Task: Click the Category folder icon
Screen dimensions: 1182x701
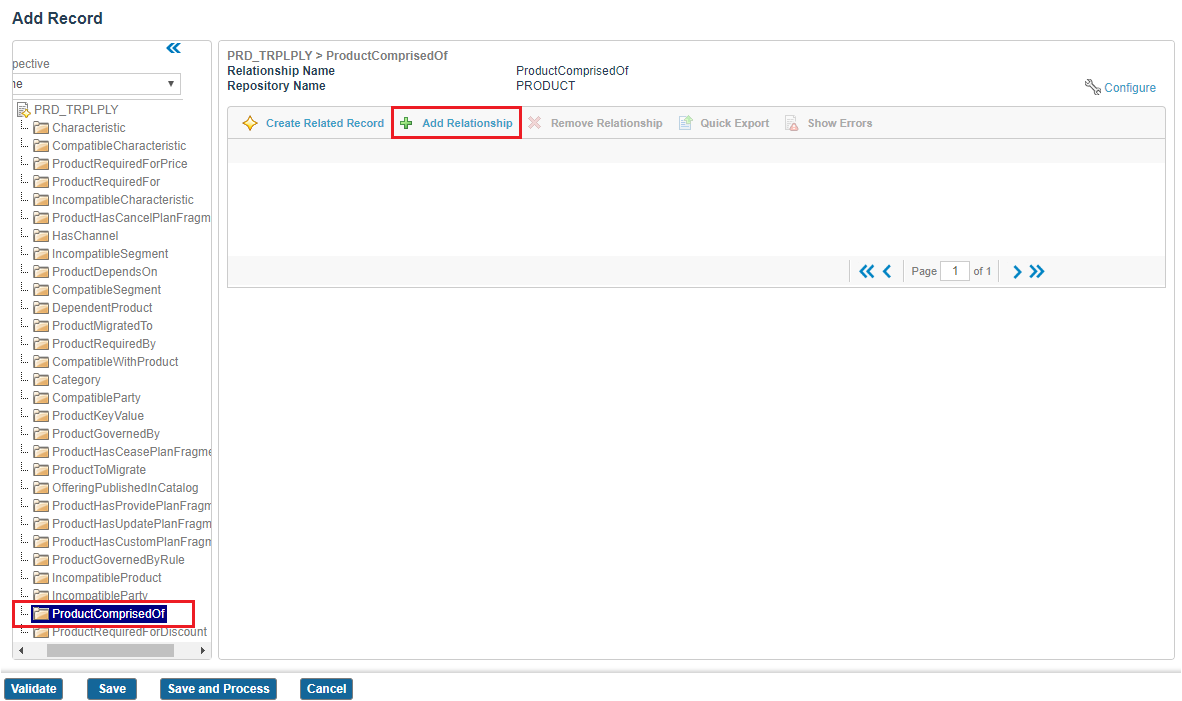Action: click(41, 380)
